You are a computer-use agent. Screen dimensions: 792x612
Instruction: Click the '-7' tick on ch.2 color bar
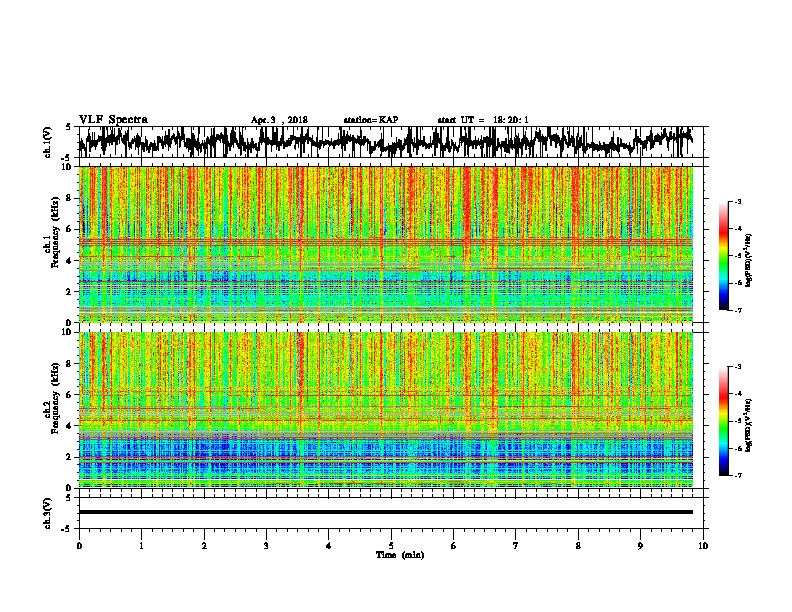coord(737,475)
